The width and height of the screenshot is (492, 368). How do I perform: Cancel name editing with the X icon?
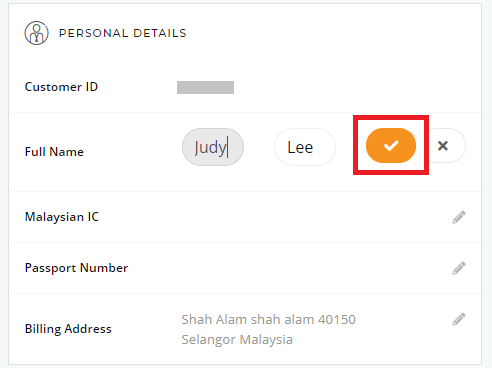[x=443, y=146]
